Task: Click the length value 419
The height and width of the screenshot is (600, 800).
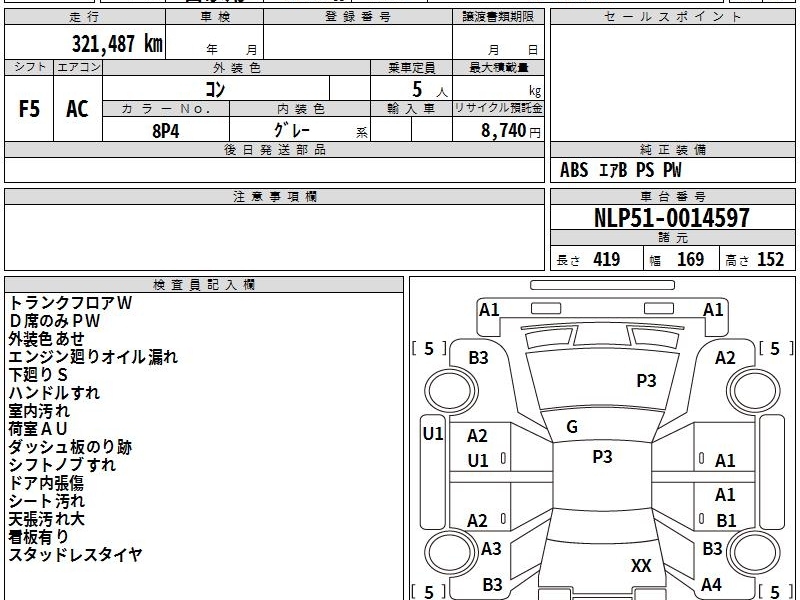Action: coord(607,260)
